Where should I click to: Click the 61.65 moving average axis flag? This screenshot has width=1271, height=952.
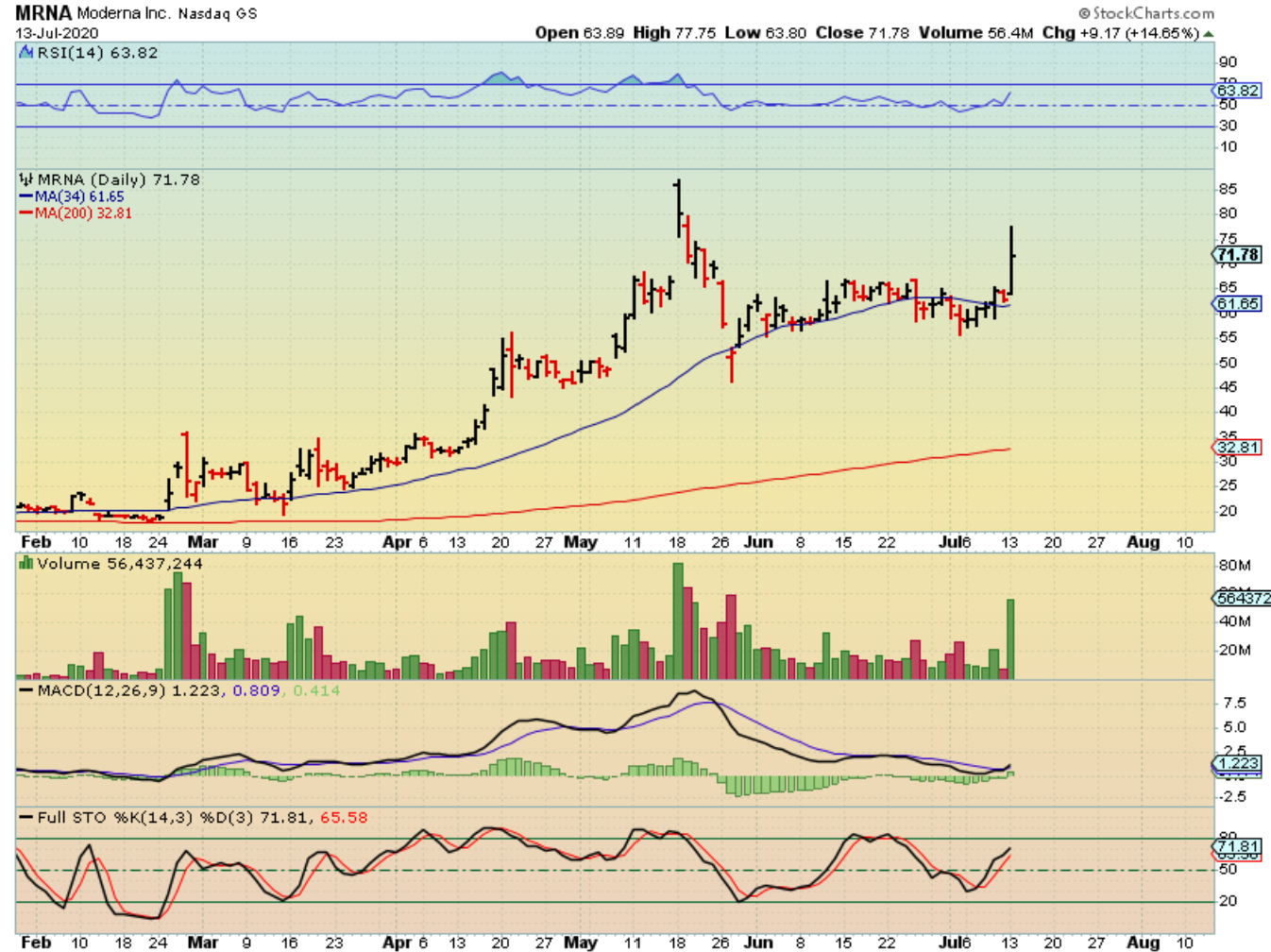[x=1238, y=304]
